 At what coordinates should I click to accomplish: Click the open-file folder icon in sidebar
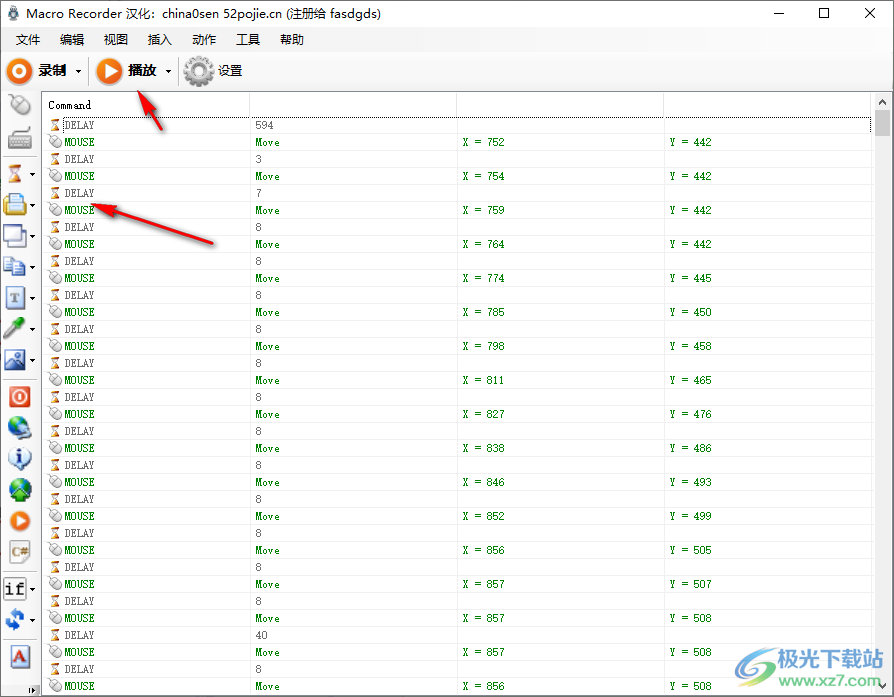[x=15, y=204]
